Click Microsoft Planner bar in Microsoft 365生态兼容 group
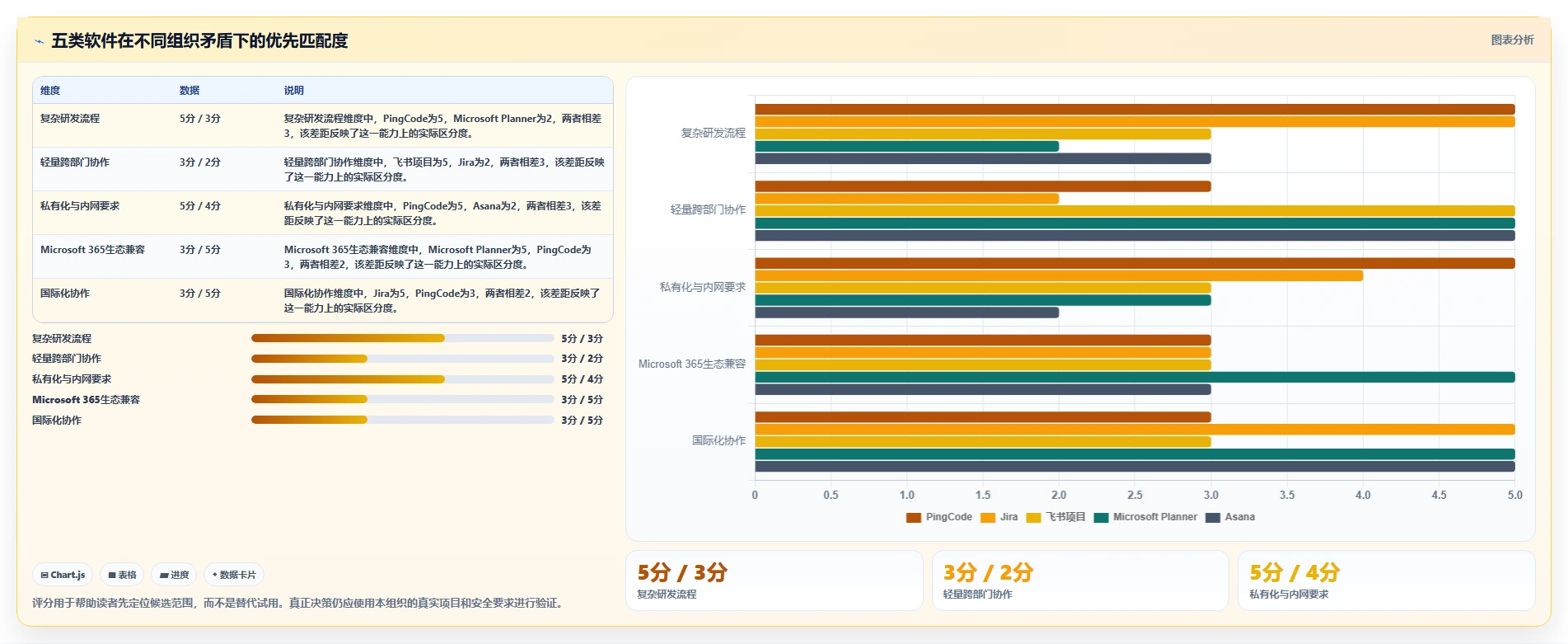This screenshot has height=644, width=1568. pyautogui.click(x=1135, y=377)
